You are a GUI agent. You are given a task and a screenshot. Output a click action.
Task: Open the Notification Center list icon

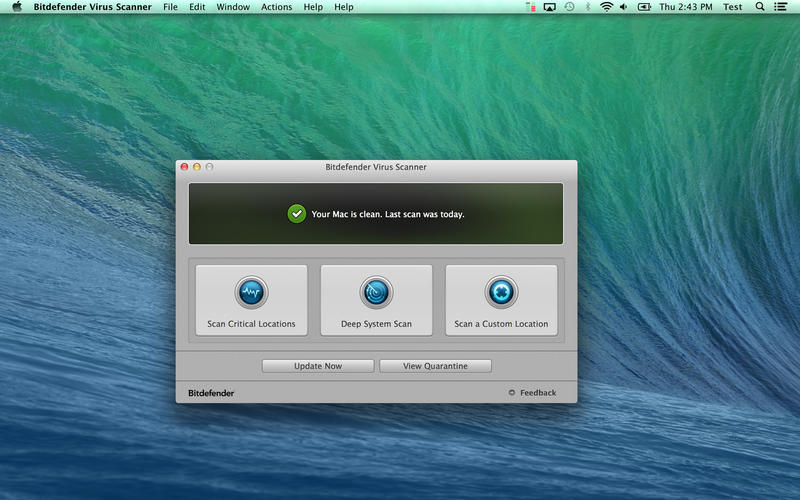[x=780, y=7]
